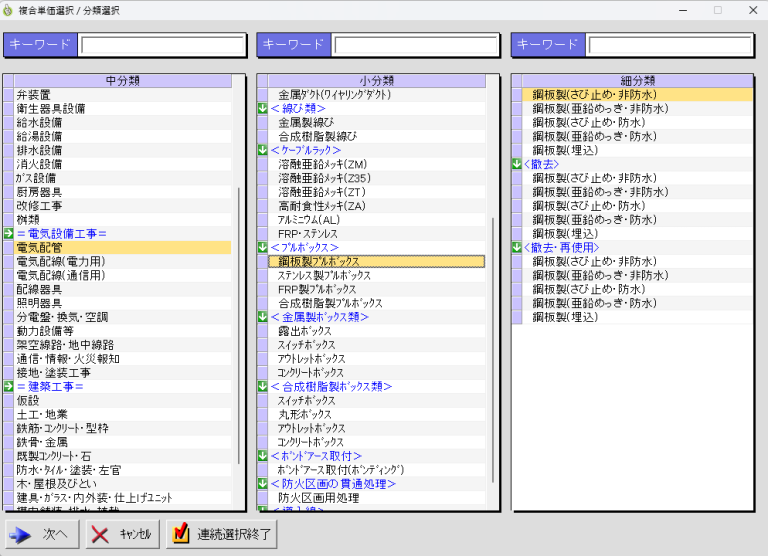
Task: Collapse the <金属製ボックス類> group arrow
Action: (x=263, y=317)
